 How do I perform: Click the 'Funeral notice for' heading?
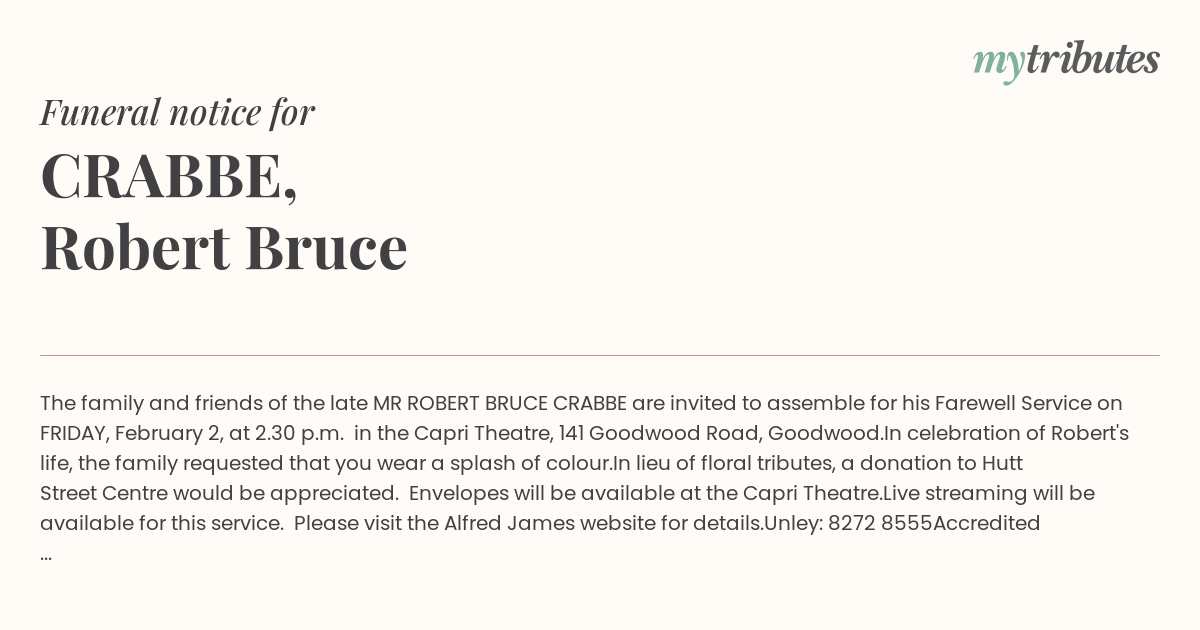(x=177, y=112)
